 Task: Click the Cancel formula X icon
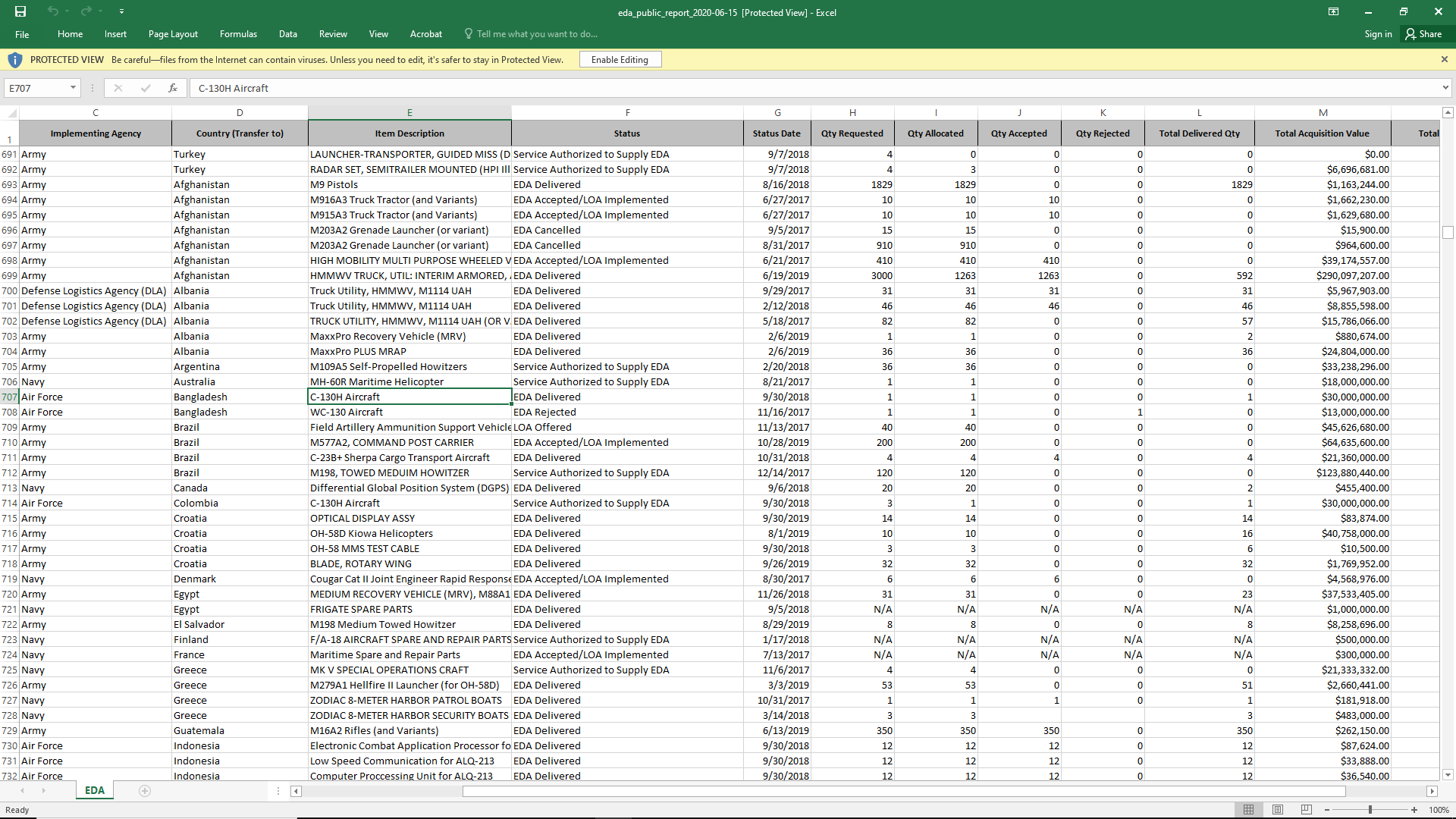[x=118, y=88]
